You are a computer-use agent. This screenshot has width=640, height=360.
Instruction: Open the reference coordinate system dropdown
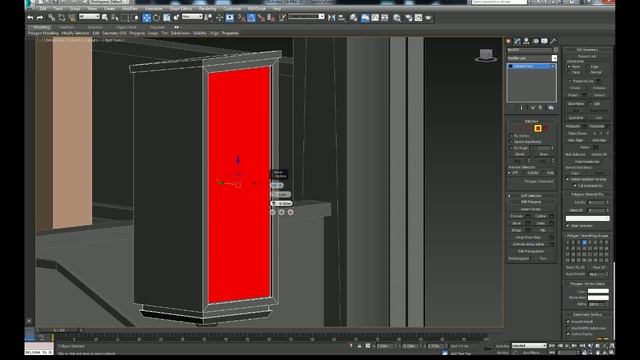pos(192,17)
